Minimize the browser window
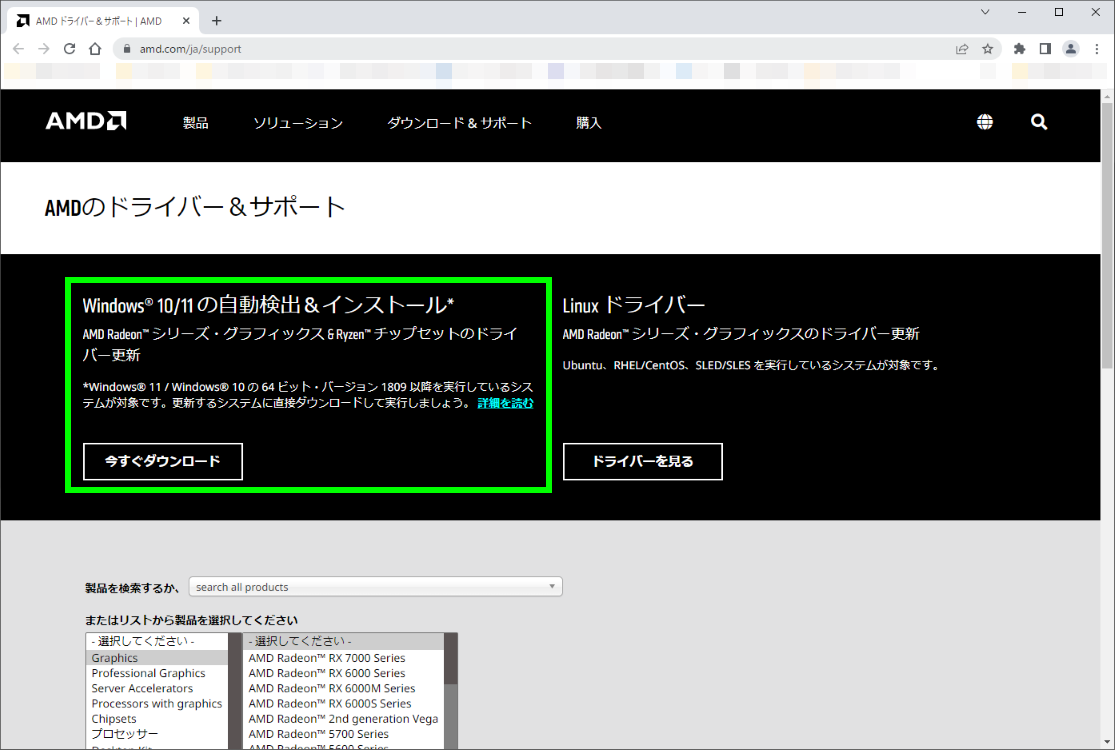The image size is (1115, 750). pos(1022,12)
